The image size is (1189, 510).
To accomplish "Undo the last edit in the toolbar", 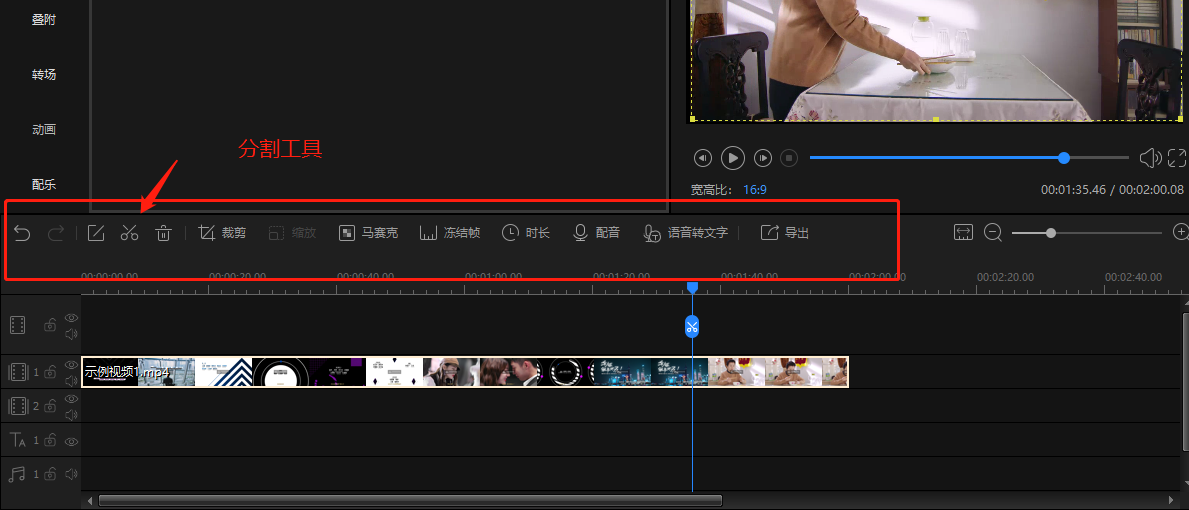I will [23, 233].
